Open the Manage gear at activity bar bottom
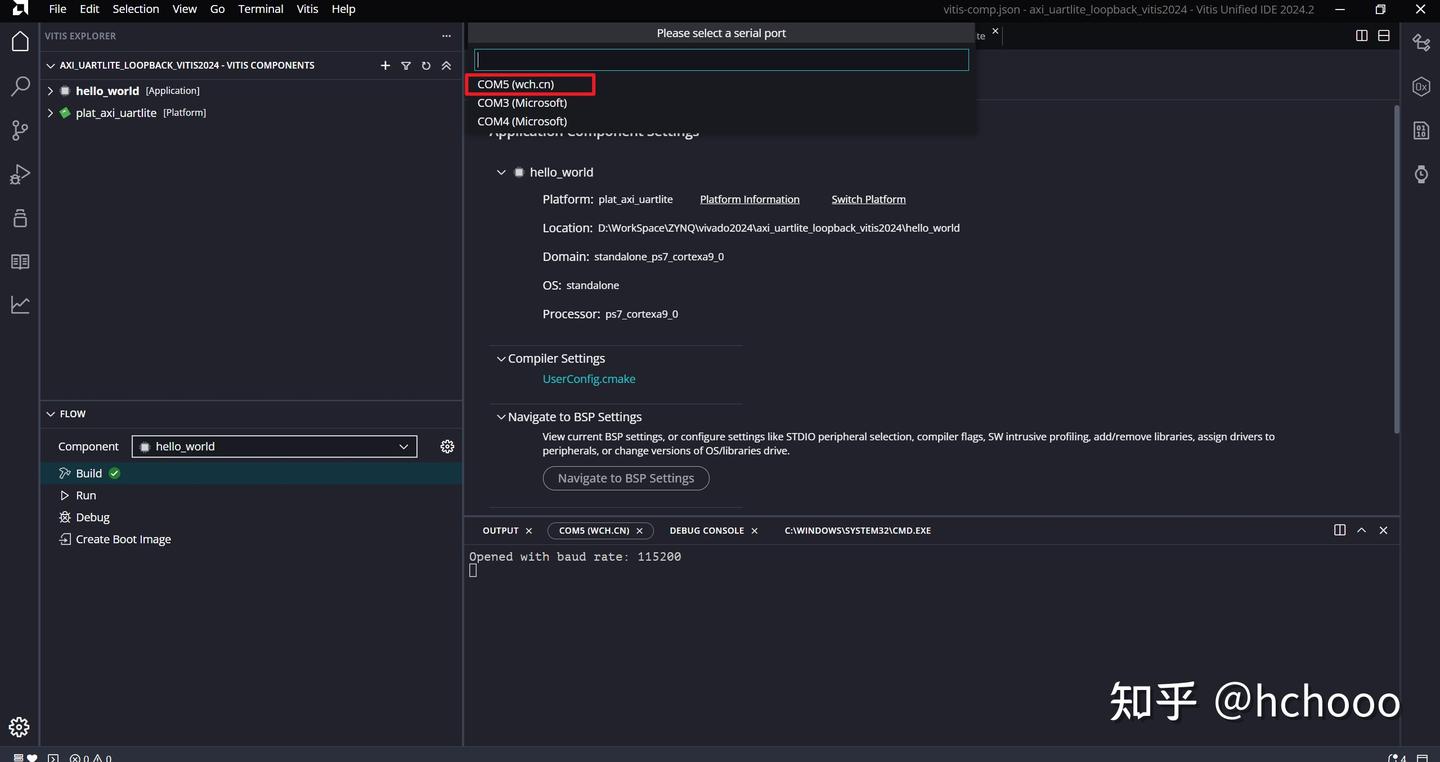Screen dimensions: 1440x762 coord(20,727)
